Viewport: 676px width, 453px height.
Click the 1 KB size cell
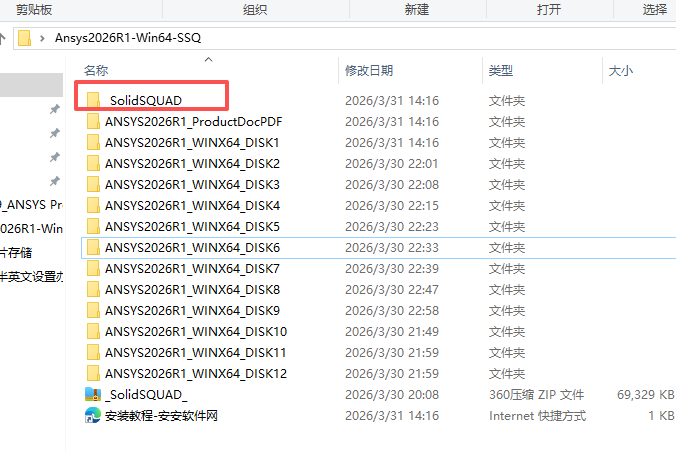coord(661,416)
